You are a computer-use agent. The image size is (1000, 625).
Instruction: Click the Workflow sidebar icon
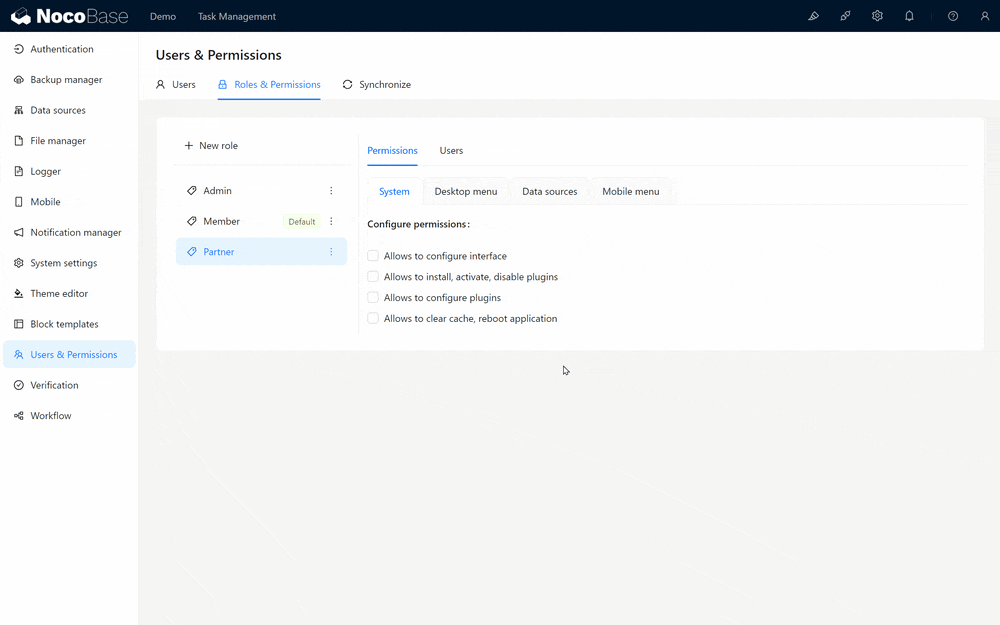click(18, 416)
